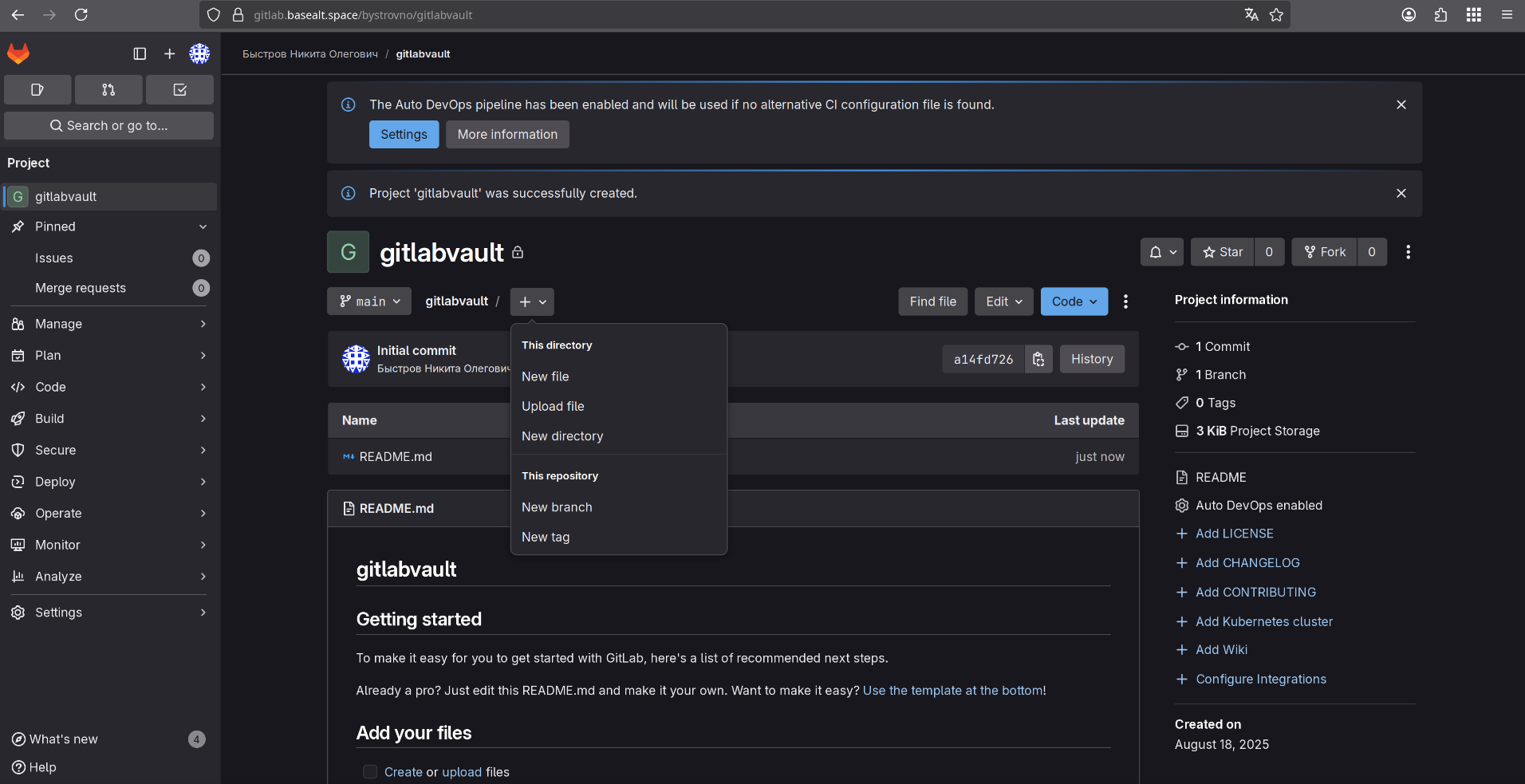Expand the Settings sidebar menu
This screenshot has width=1525, height=784.
(110, 613)
